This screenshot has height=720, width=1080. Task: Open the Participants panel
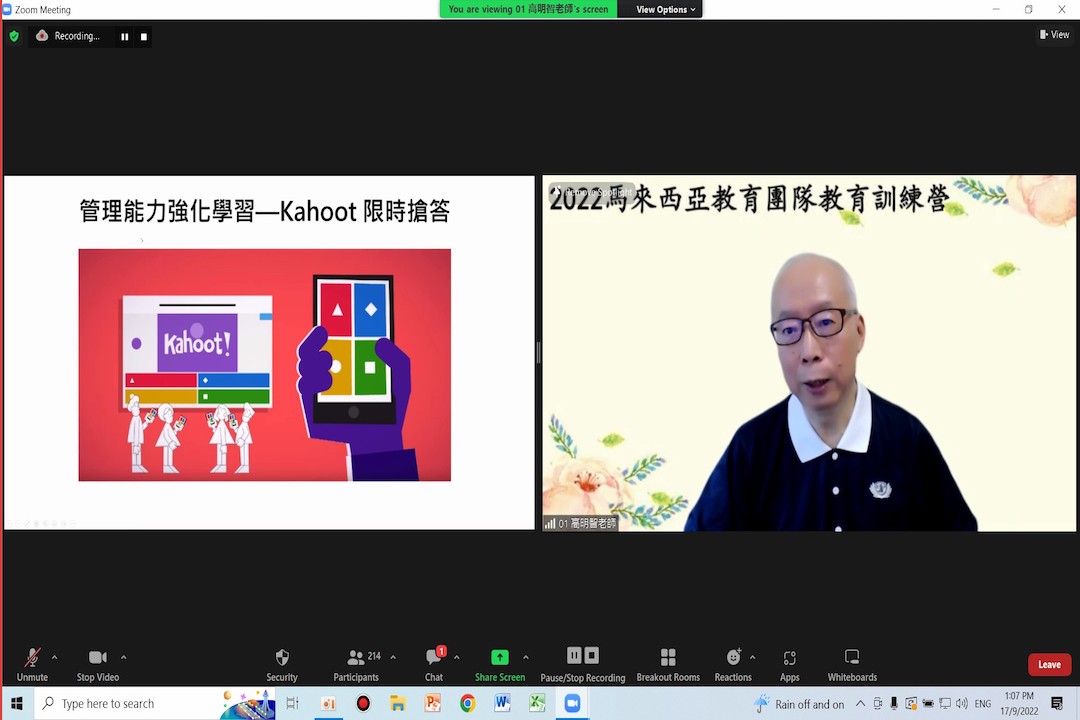(356, 664)
